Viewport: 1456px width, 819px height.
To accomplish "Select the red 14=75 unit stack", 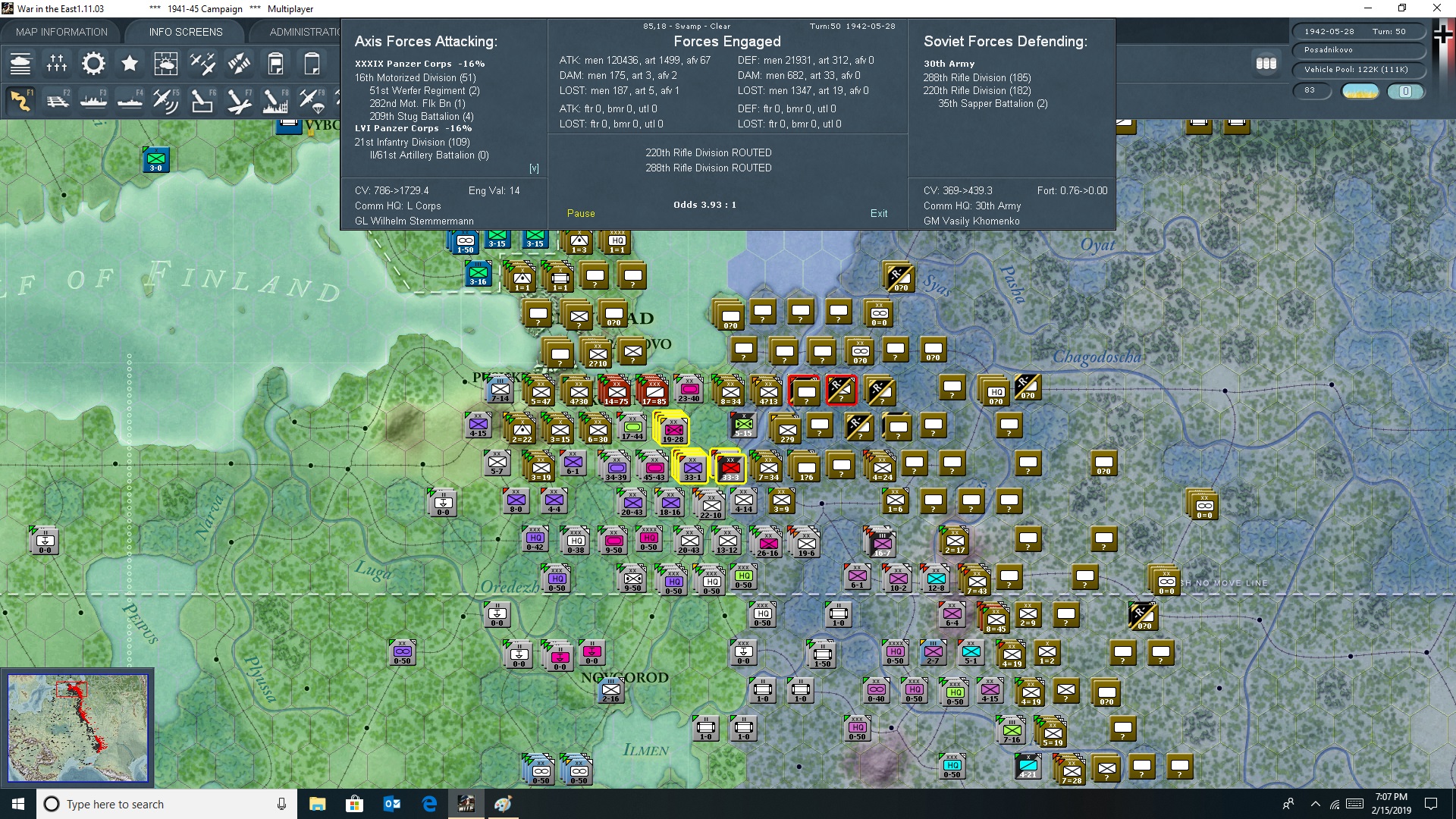I will (x=615, y=391).
